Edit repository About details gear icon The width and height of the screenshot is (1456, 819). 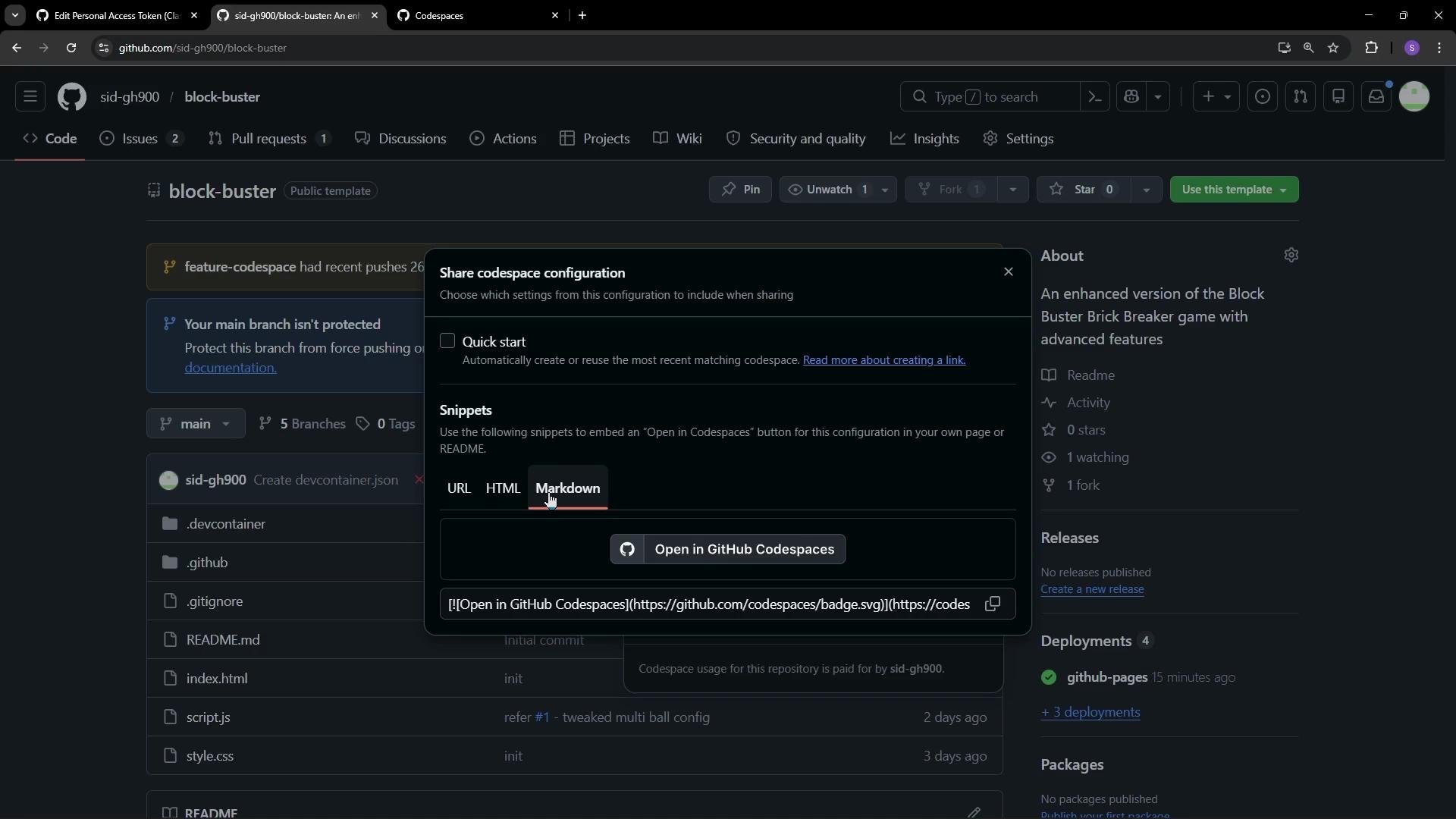tap(1291, 256)
